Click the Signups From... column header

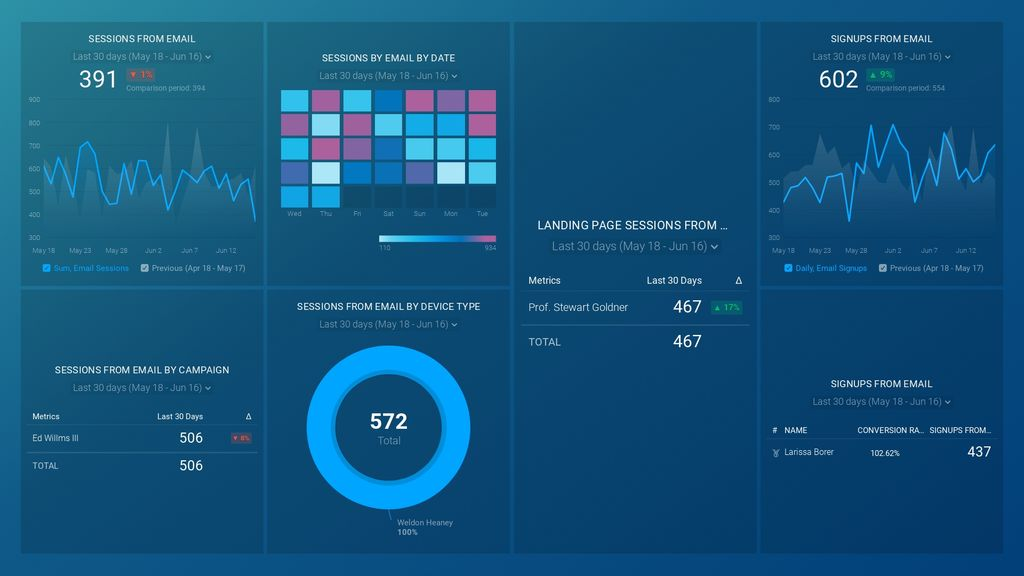click(960, 430)
